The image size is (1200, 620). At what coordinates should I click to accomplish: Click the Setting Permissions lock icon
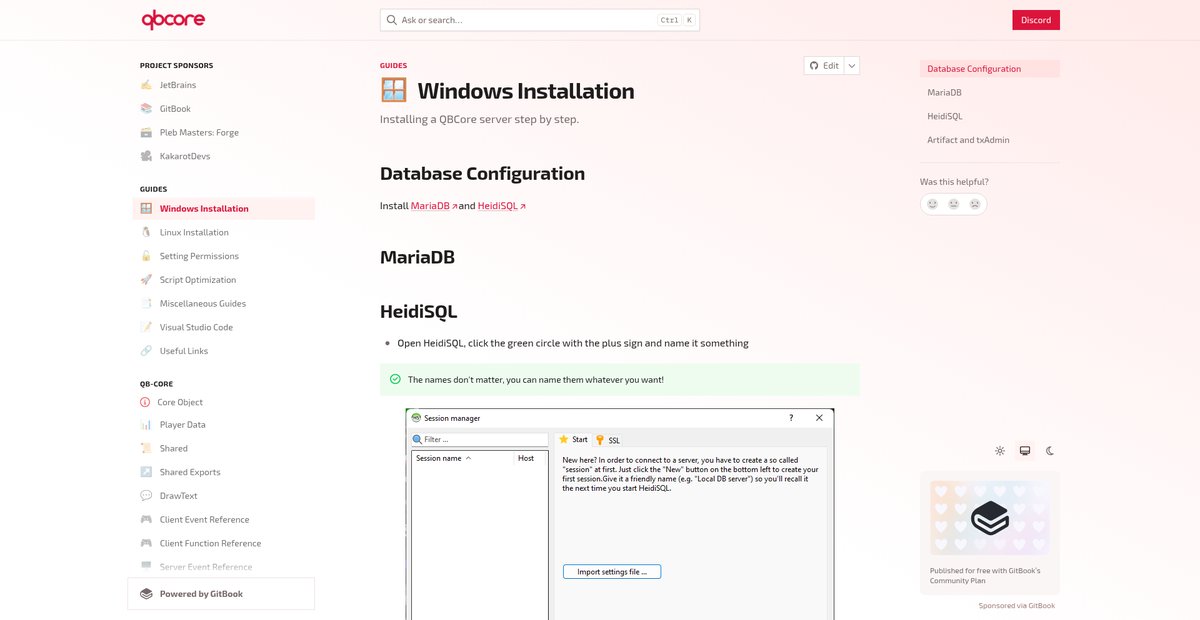tap(146, 256)
